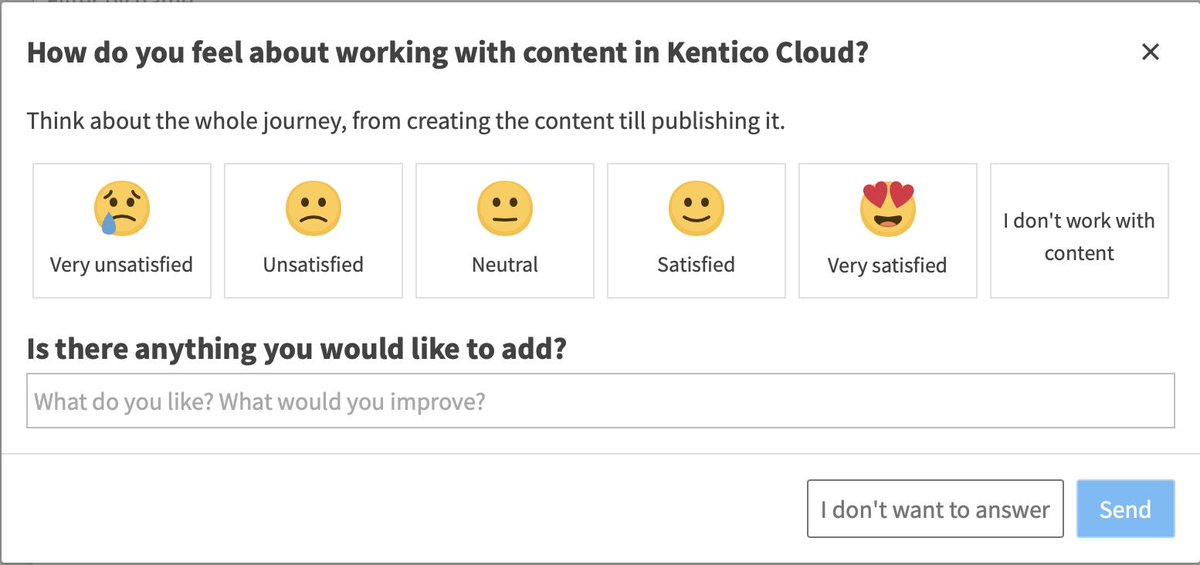
Task: Select the Satisfied smiling face rating
Action: click(x=696, y=231)
